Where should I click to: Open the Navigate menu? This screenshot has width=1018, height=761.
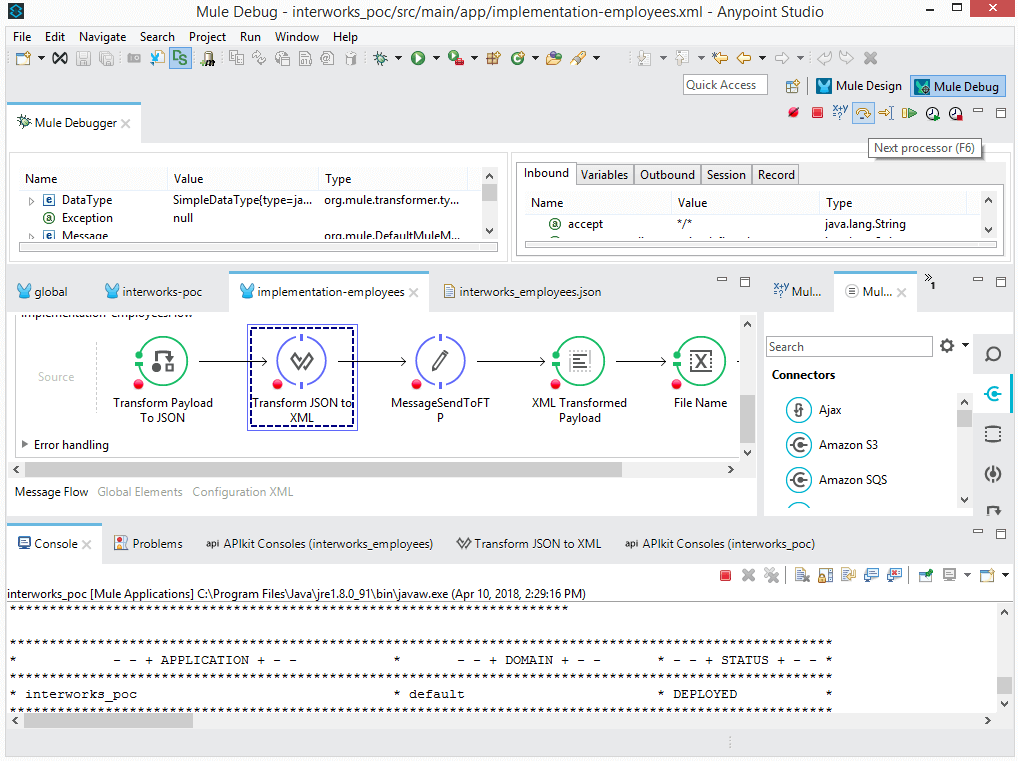coord(102,36)
